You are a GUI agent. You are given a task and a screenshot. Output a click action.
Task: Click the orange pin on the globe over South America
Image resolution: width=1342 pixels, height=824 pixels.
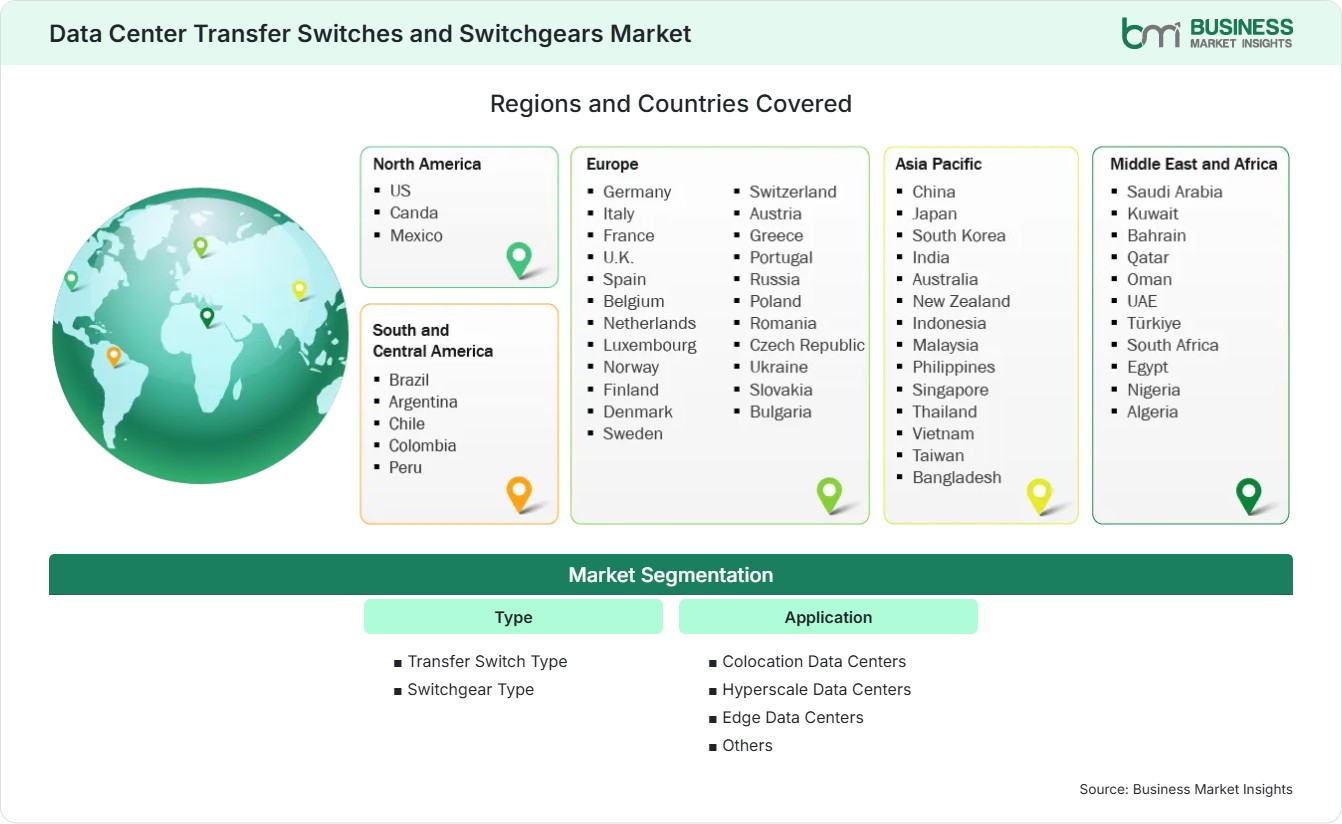pyautogui.click(x=114, y=355)
